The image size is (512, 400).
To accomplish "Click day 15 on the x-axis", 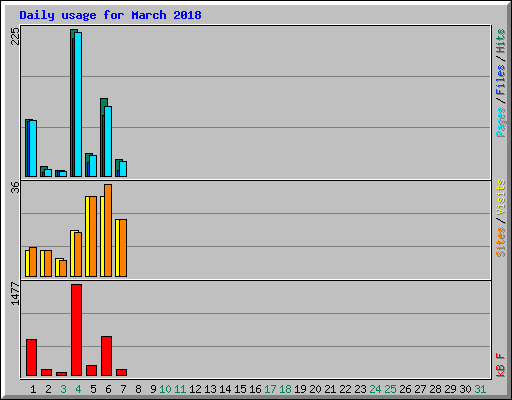I will 240,389.
